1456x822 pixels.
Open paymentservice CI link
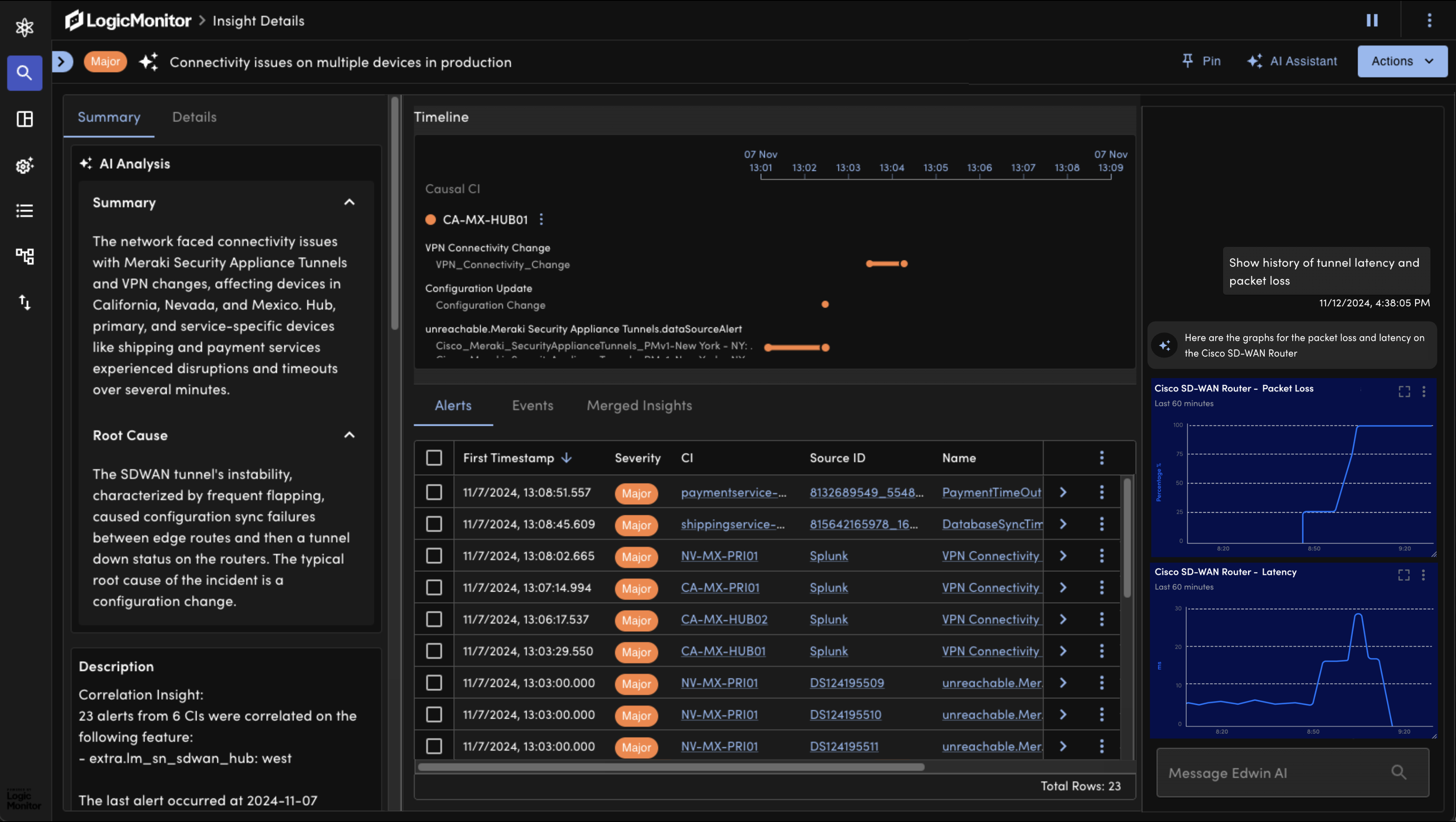click(733, 492)
